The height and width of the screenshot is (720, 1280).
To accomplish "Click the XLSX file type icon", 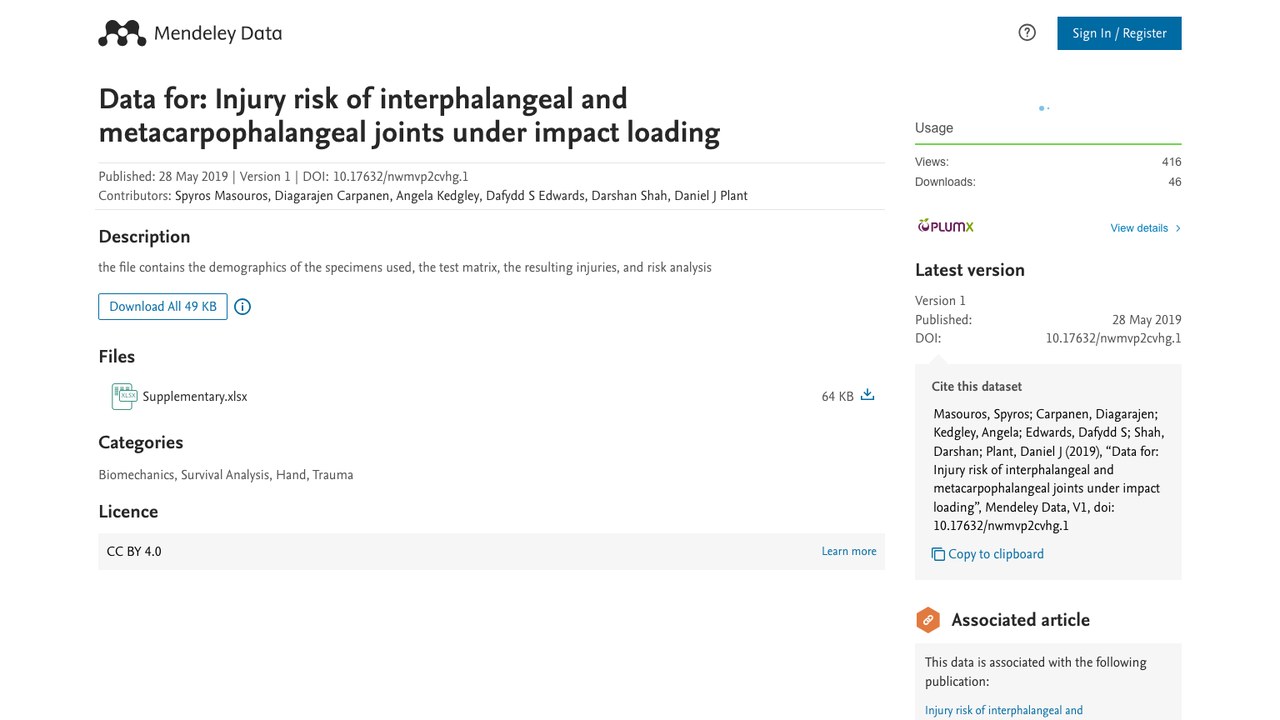I will (x=124, y=397).
